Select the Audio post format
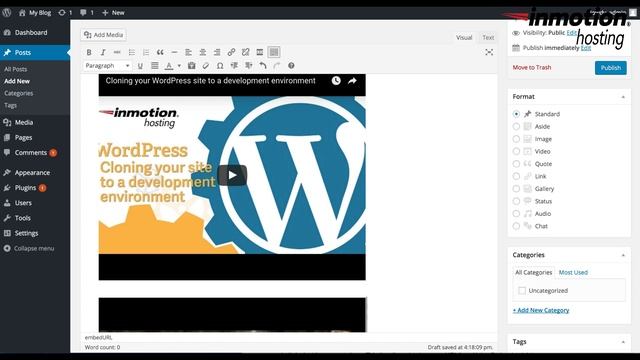This screenshot has height=360, width=640. coord(516,213)
